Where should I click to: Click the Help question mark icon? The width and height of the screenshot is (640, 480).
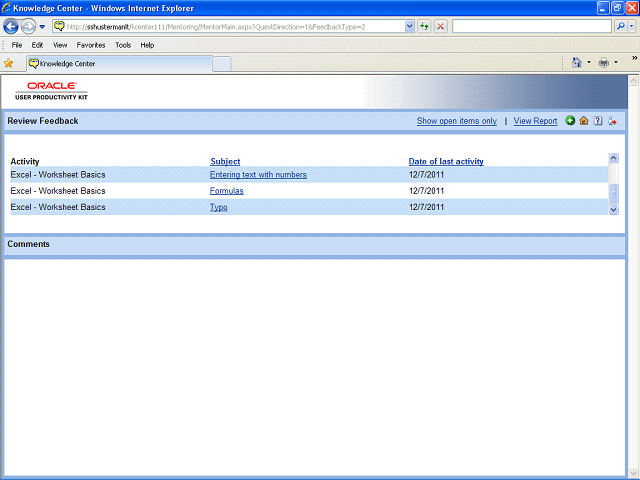(x=598, y=120)
